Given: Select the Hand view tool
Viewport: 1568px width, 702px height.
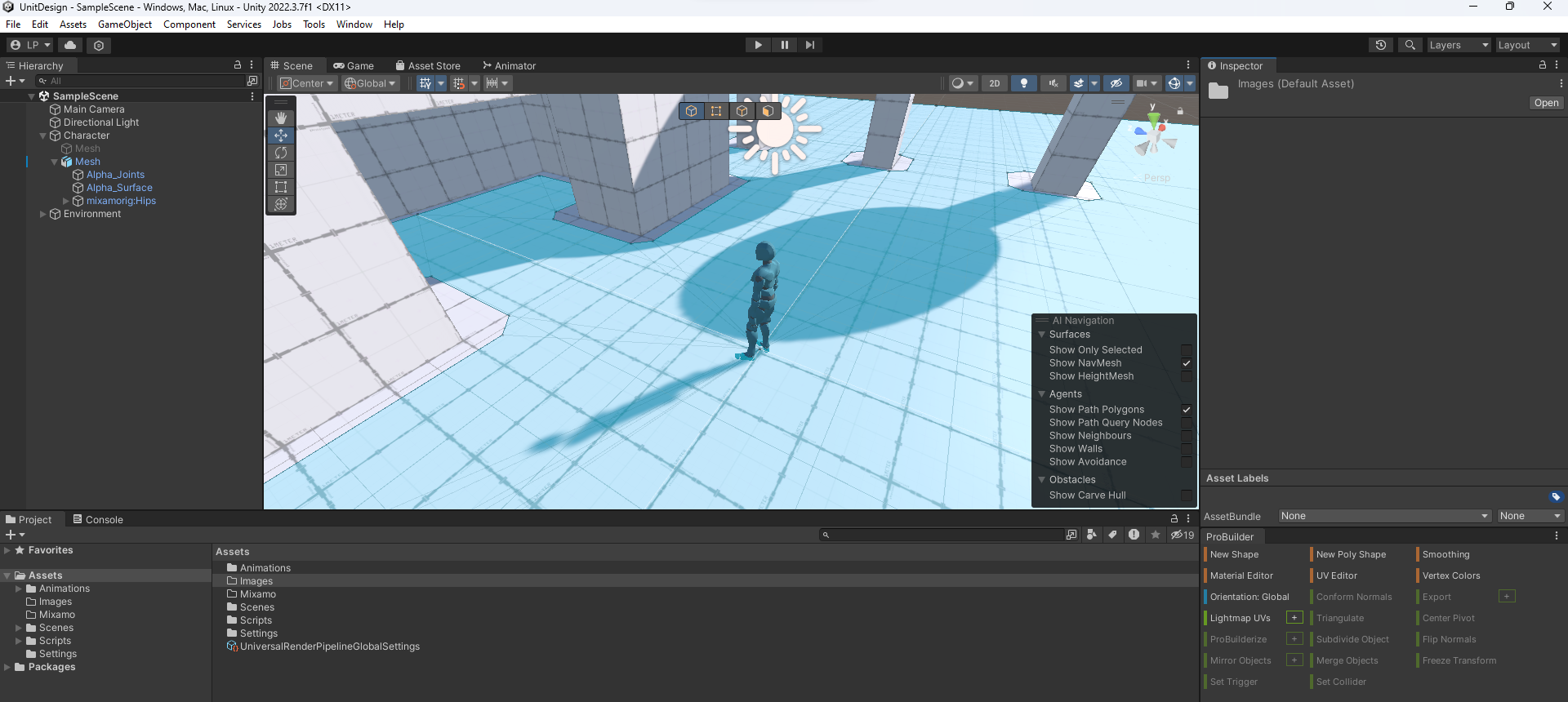Looking at the screenshot, I should [x=281, y=118].
